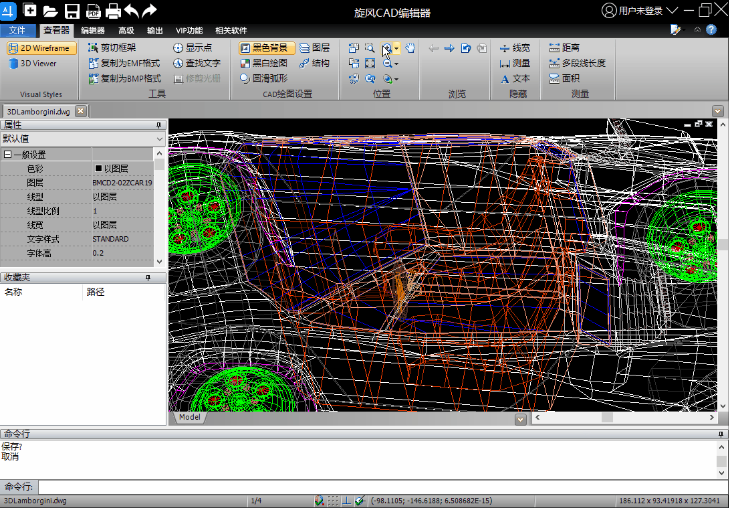This screenshot has height=510, width=729.
Task: Toggle 黑色背景 black background option
Action: (266, 47)
